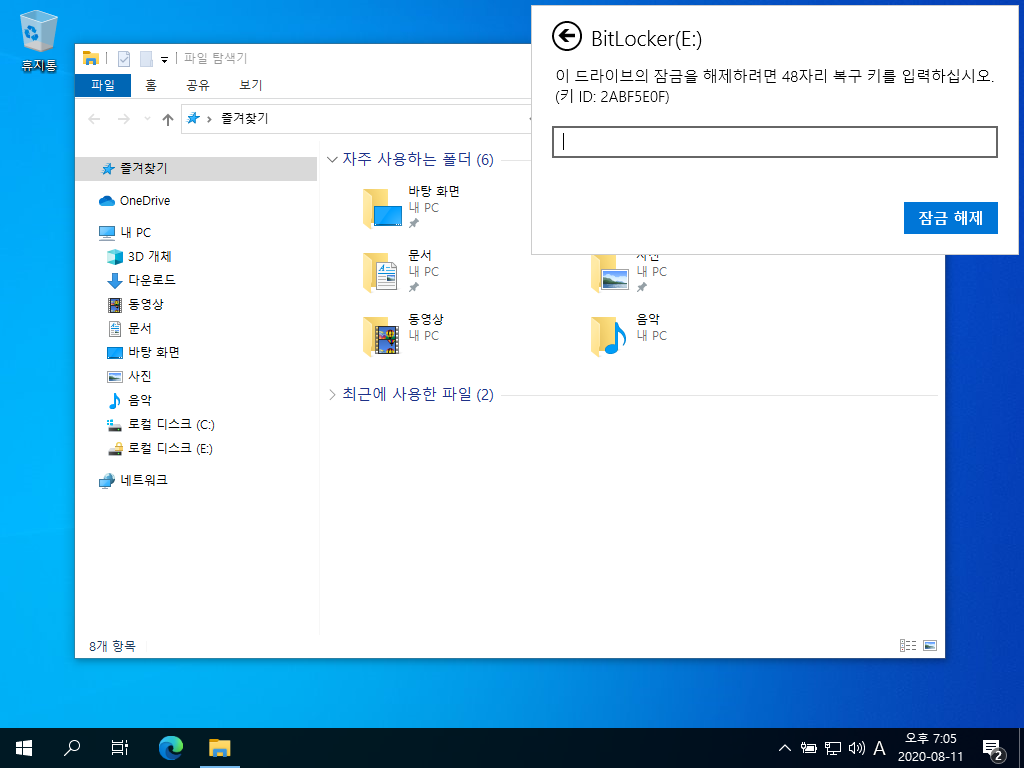Collapse the 자주 사용하는 폴더 (6) group
Viewport: 1024px width, 768px height.
point(332,159)
